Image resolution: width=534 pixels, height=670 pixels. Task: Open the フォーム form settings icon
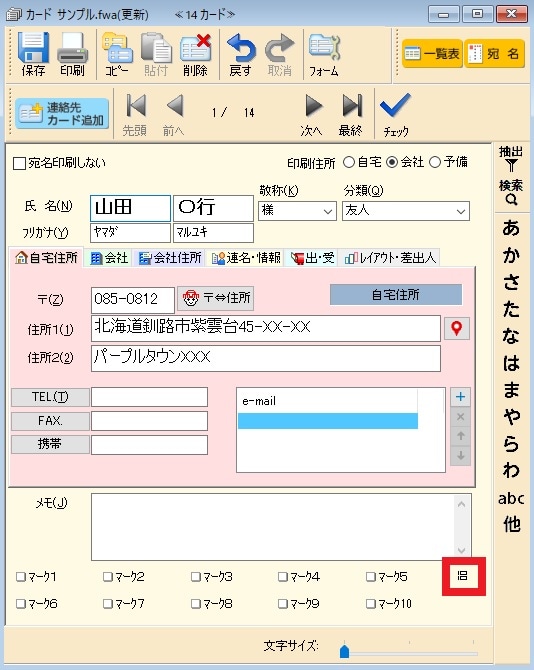pos(324,47)
